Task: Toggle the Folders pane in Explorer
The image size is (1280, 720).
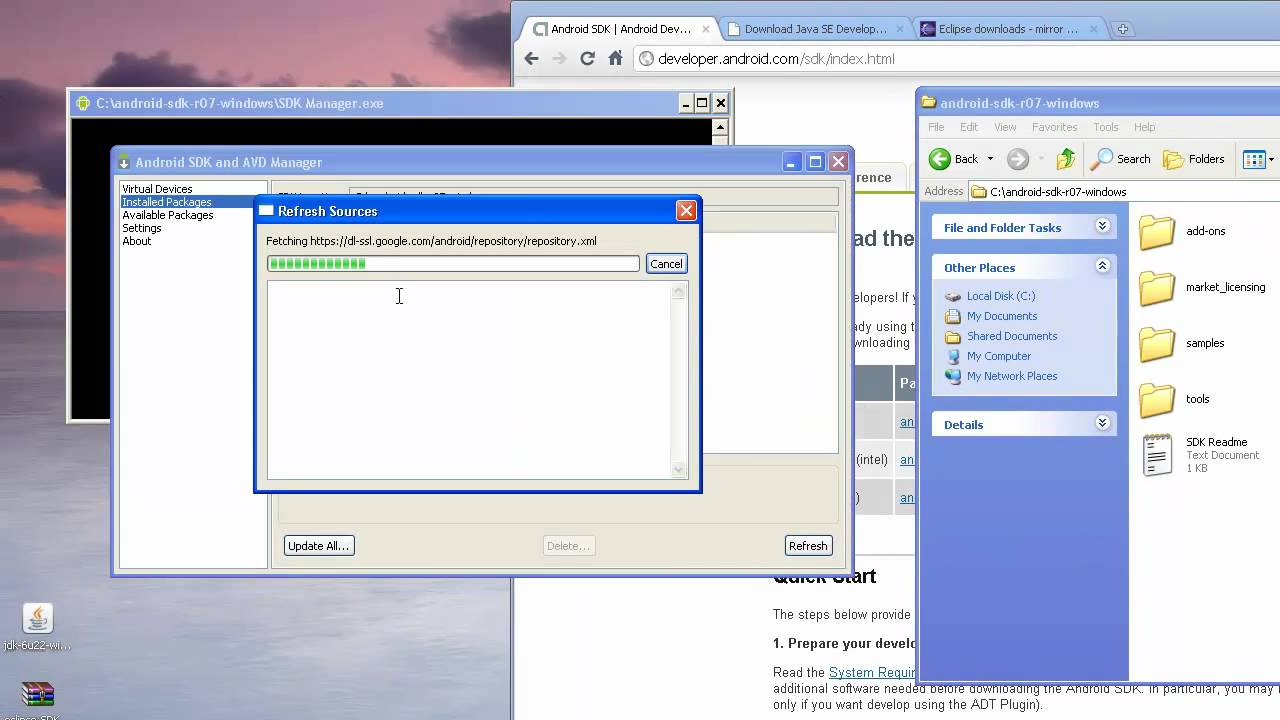Action: click(x=1194, y=159)
